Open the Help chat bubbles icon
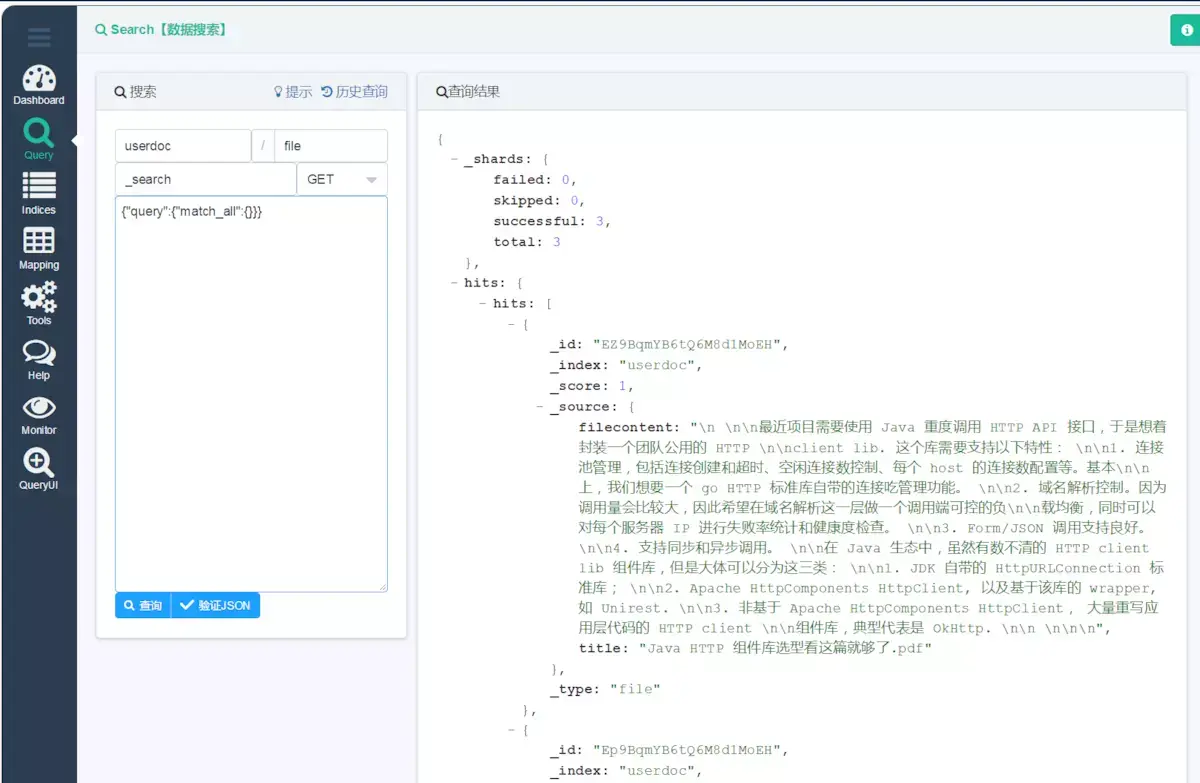This screenshot has width=1200, height=783. [x=39, y=353]
